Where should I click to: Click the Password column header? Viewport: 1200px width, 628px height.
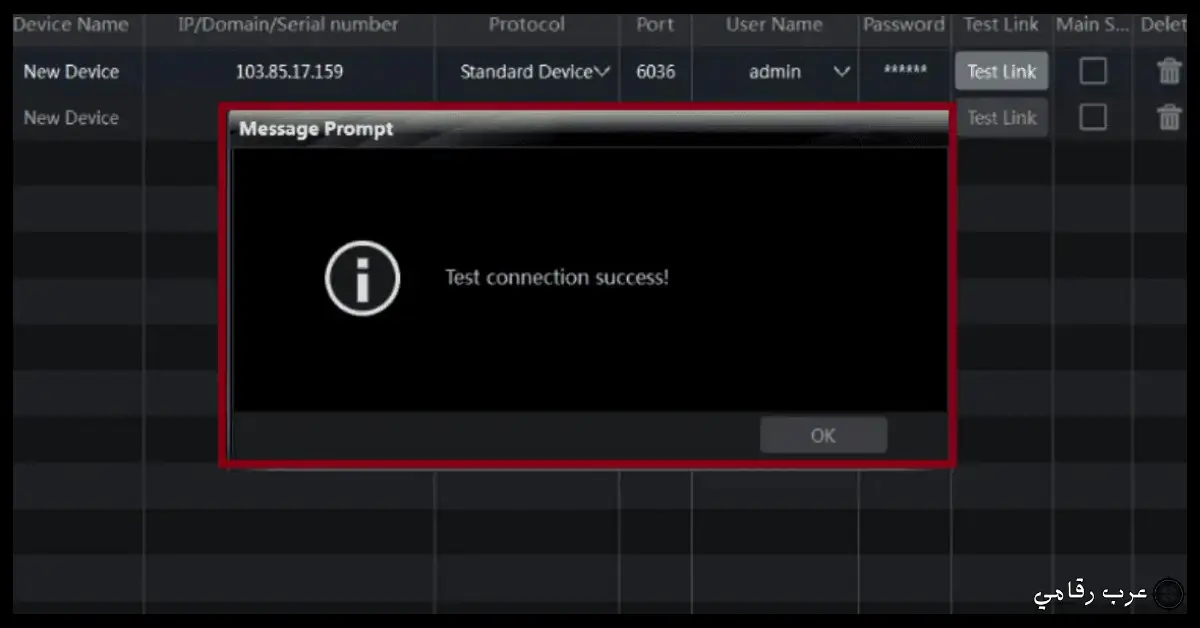[x=903, y=24]
